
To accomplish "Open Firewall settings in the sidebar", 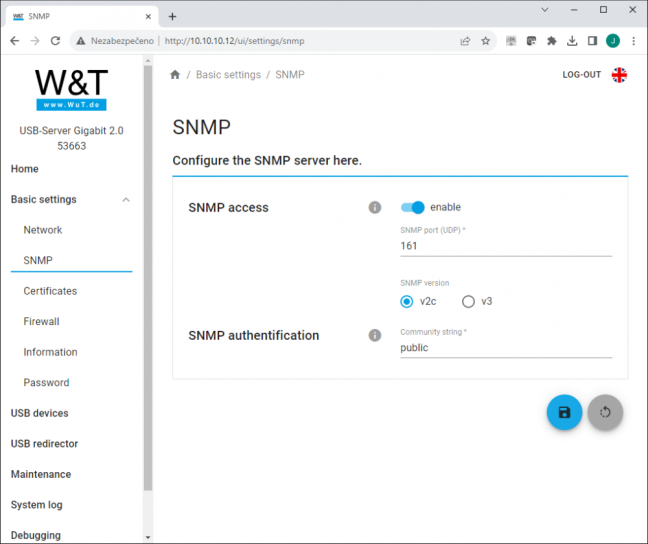I will pos(41,322).
